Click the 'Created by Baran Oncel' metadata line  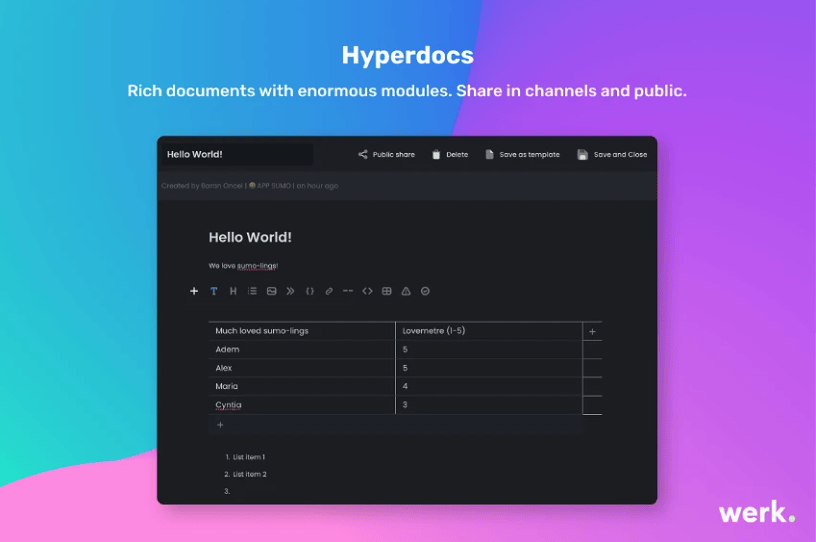(x=250, y=186)
